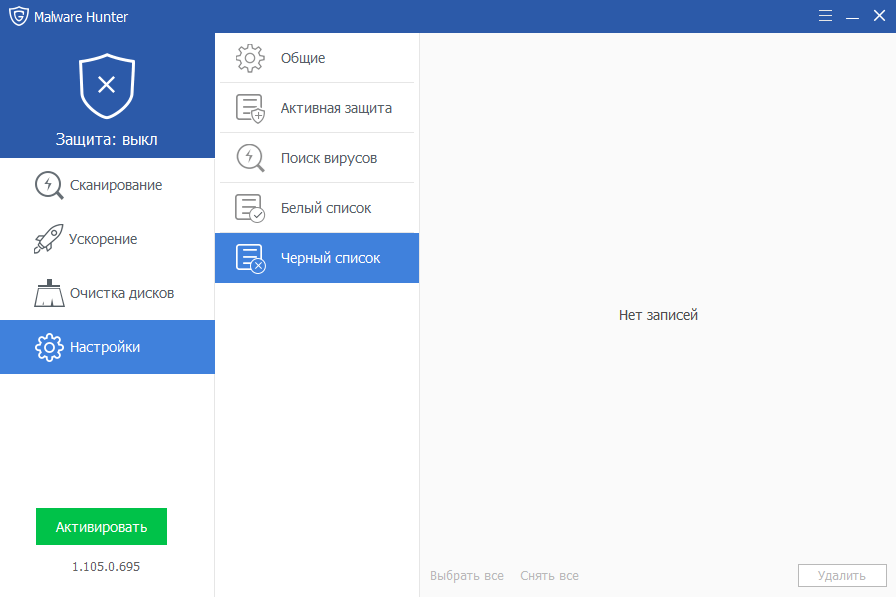The height and width of the screenshot is (597, 896).
Task: Click the Нет записей message
Action: (658, 315)
